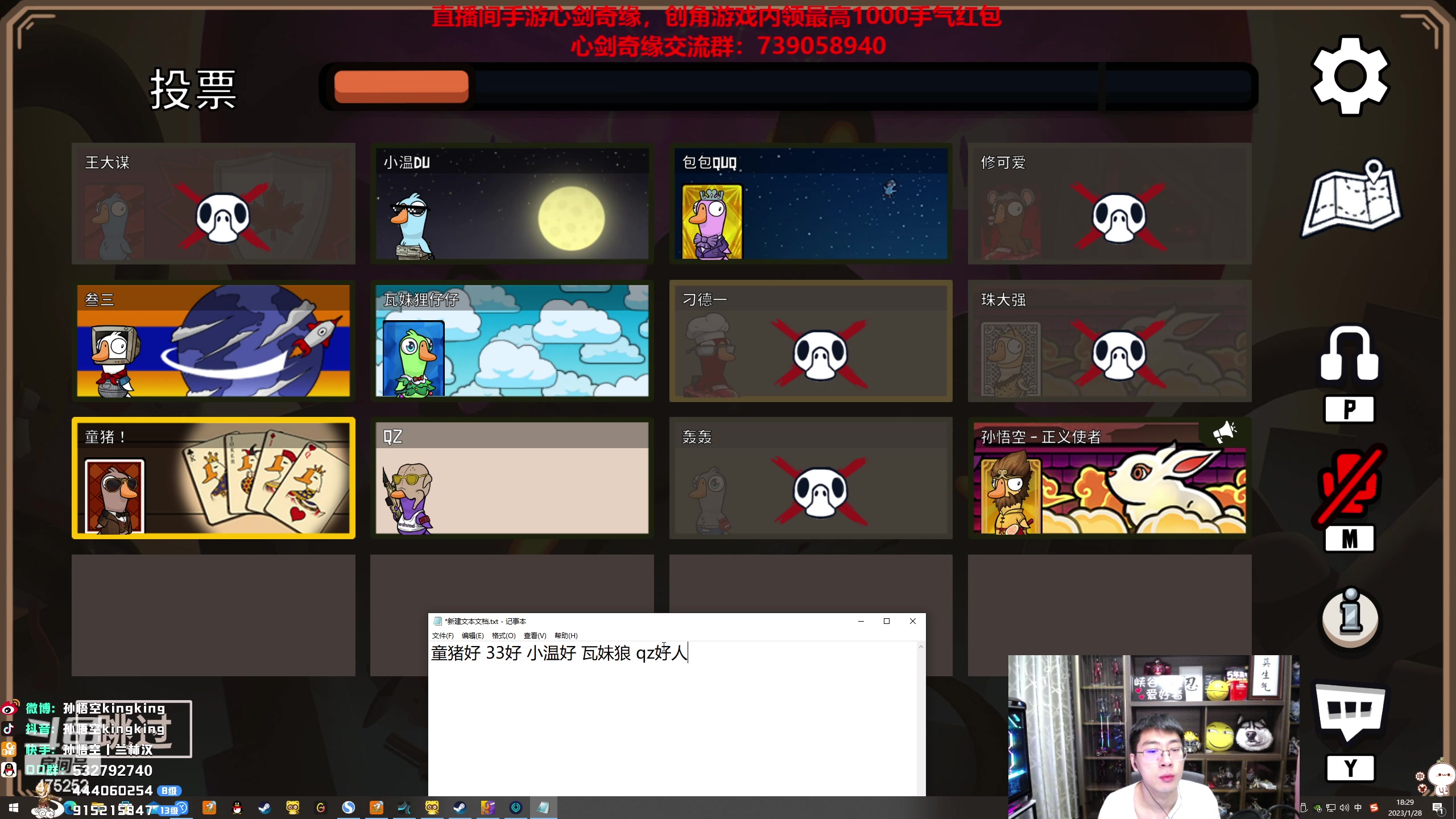Screen dimensions: 1456x819
Task: Open the Windows Start menu
Action: point(14,808)
